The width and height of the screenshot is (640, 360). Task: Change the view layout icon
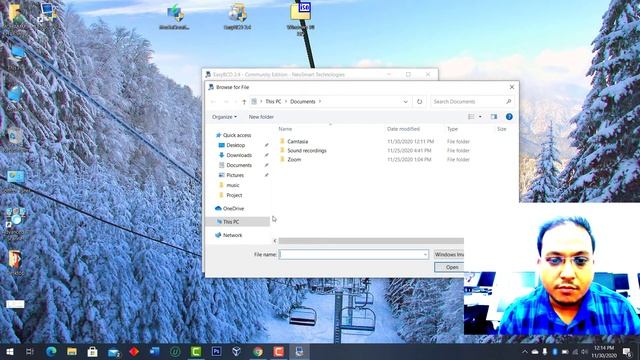471,117
